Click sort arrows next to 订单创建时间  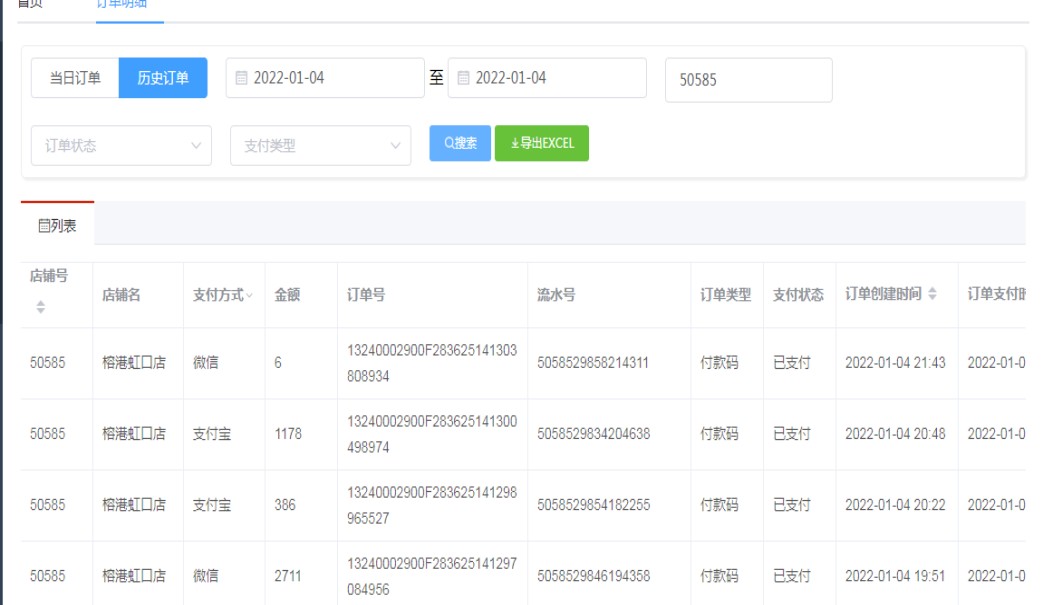[933, 294]
